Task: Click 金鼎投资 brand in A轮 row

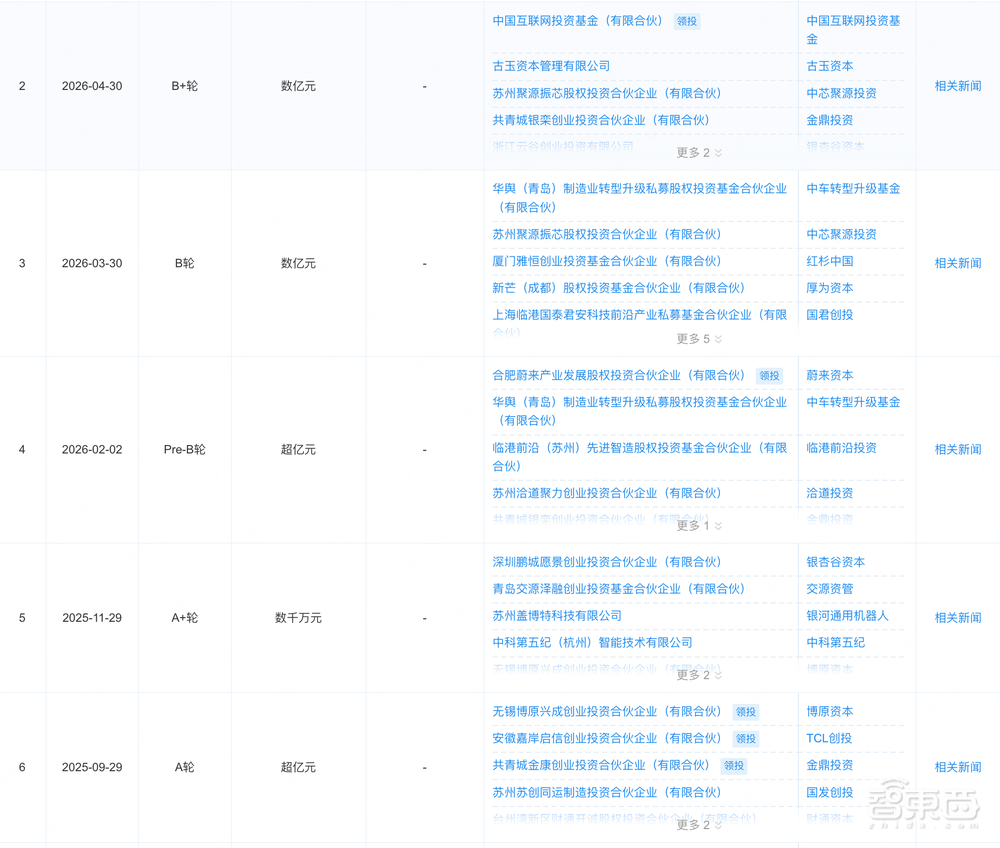Action: pos(830,765)
